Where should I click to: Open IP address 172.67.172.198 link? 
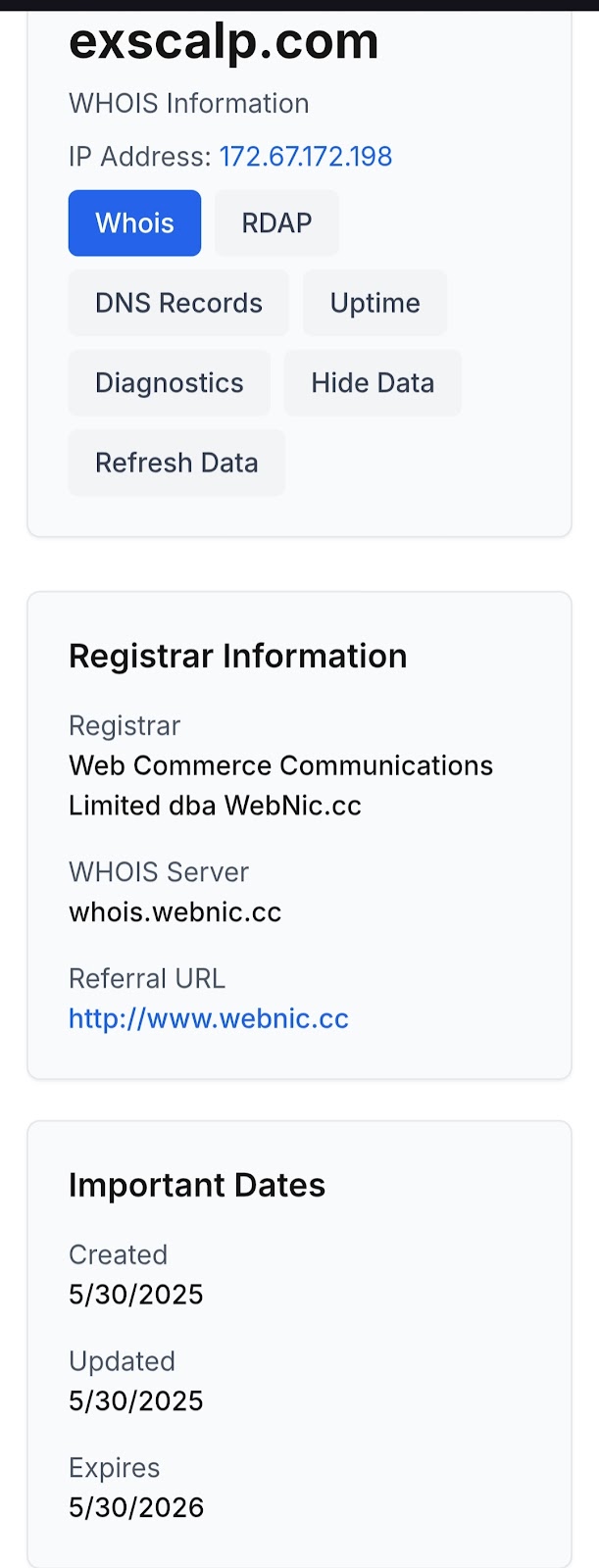point(306,157)
